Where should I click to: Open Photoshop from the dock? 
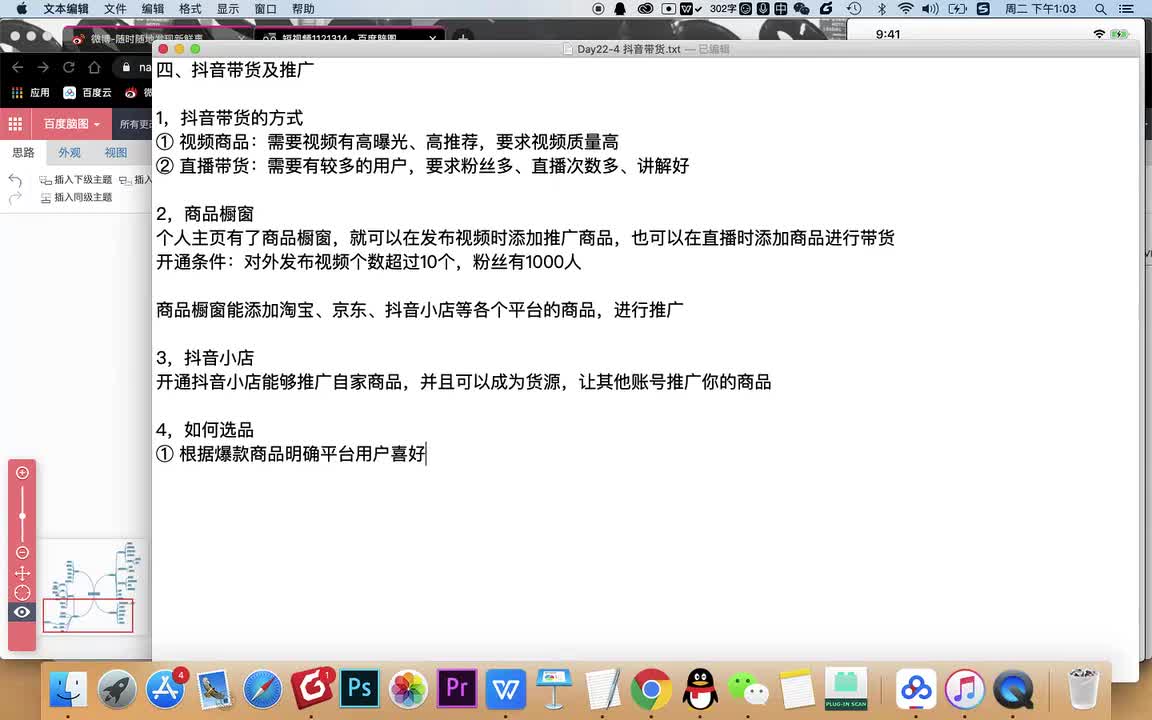pos(359,688)
